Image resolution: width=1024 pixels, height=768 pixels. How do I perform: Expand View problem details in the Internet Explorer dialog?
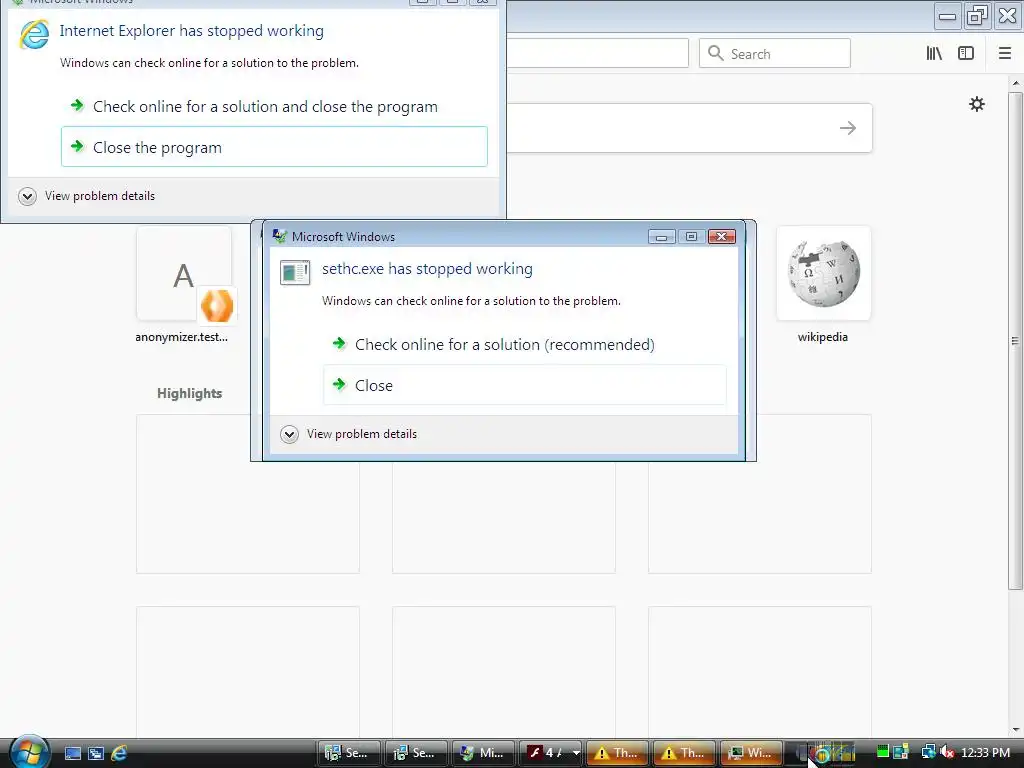[88, 196]
